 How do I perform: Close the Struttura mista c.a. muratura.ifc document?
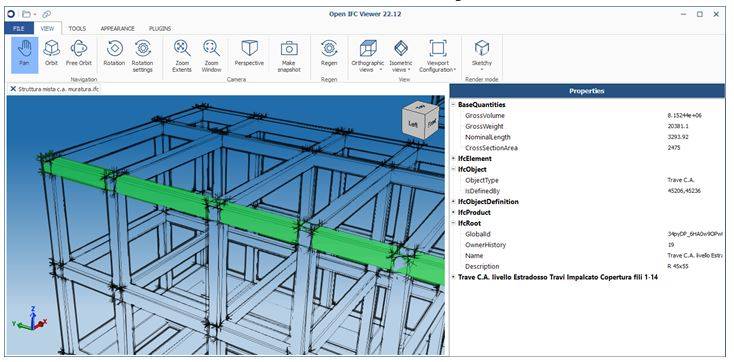click(x=13, y=89)
